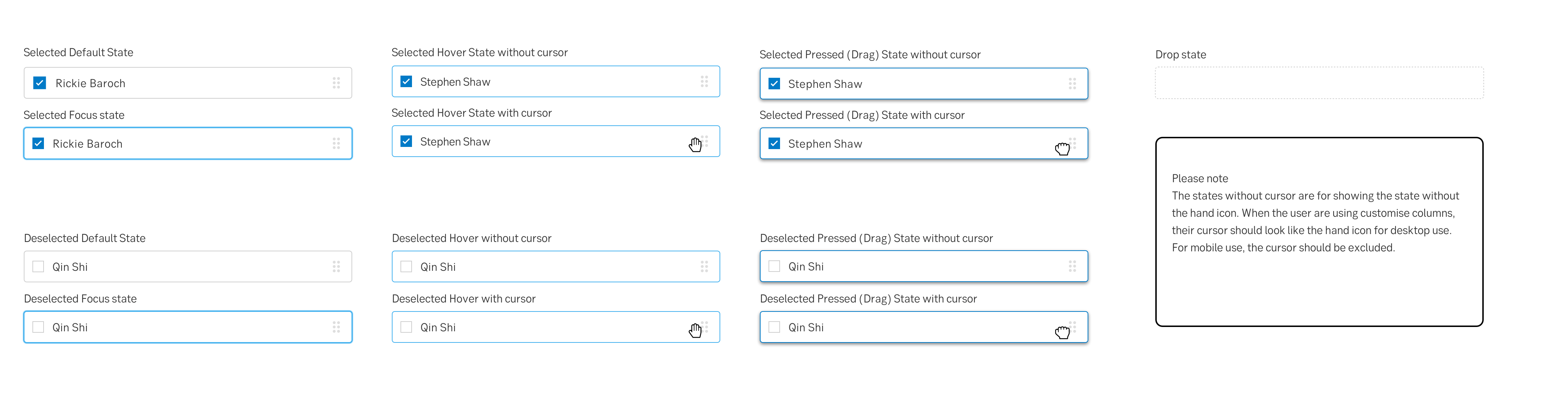
Task: Click pointing hand cursor in Selected Hover row
Action: [695, 144]
